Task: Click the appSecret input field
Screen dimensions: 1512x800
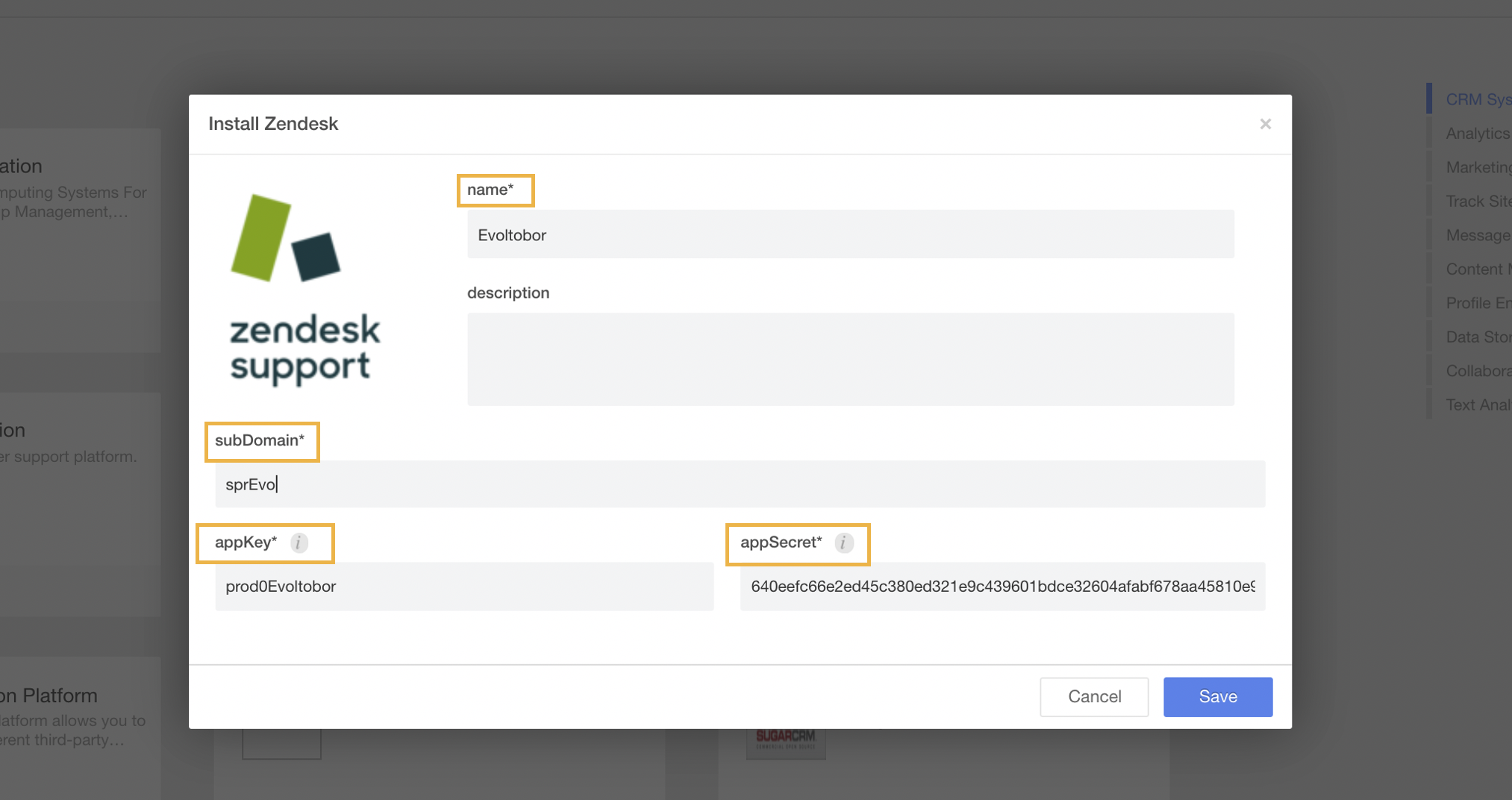Action: [x=1002, y=586]
